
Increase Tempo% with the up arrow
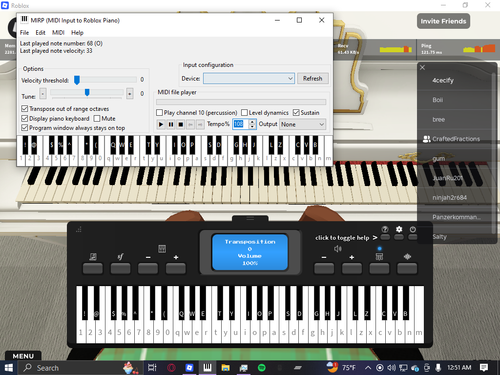click(252, 122)
